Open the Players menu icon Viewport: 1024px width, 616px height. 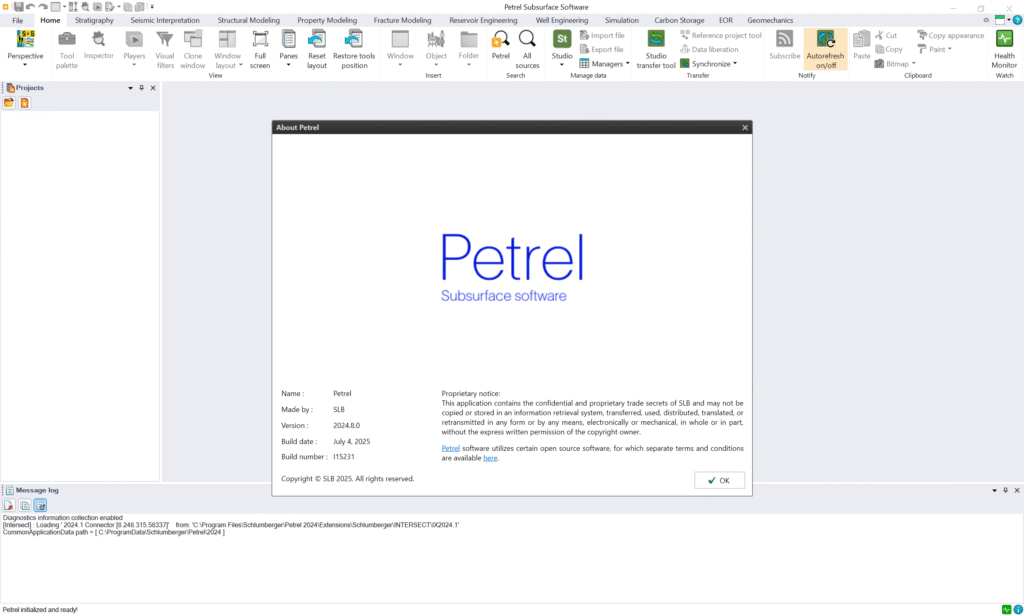click(x=134, y=39)
